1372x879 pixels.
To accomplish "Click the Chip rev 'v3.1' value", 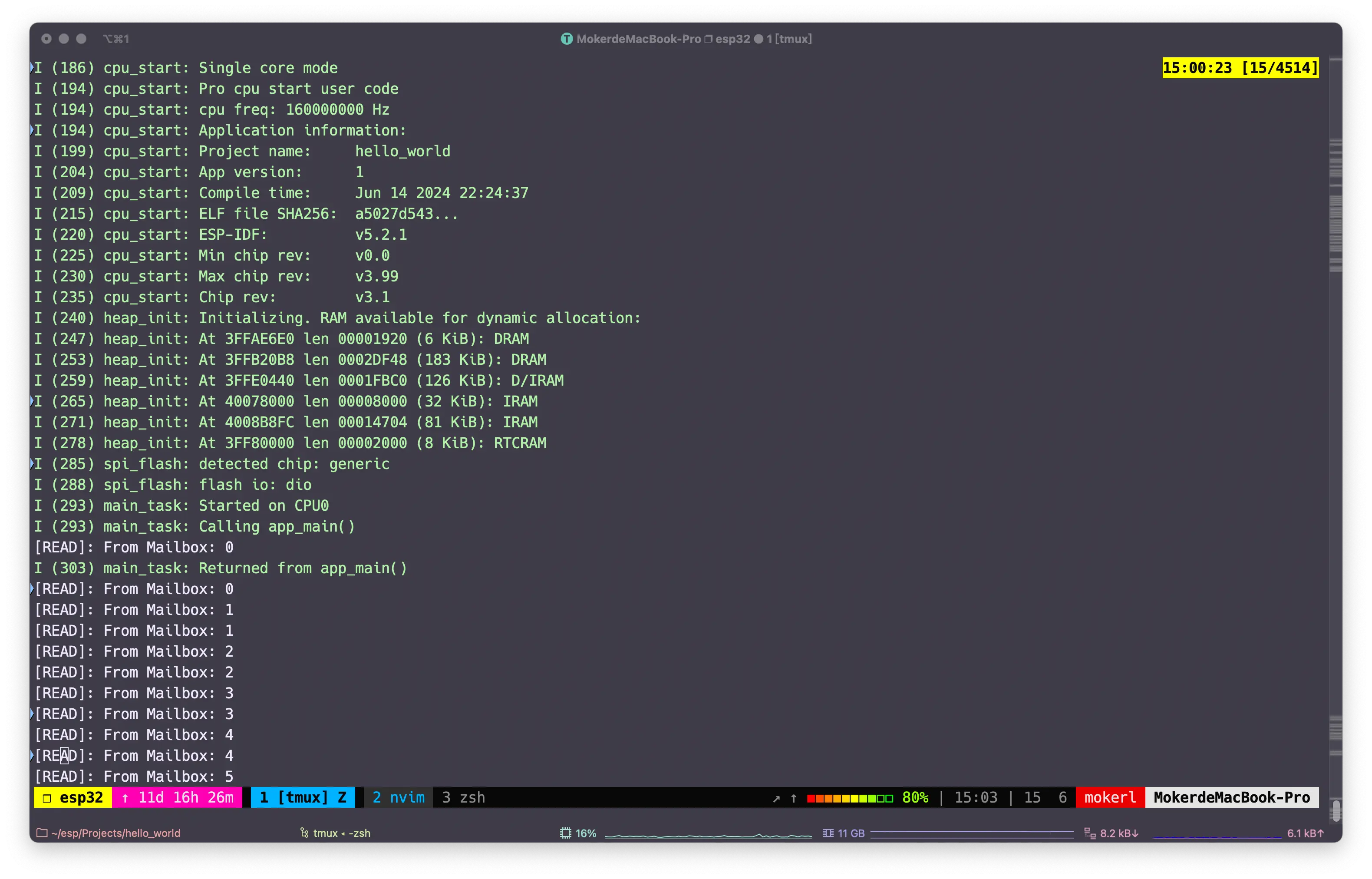I will (x=372, y=297).
